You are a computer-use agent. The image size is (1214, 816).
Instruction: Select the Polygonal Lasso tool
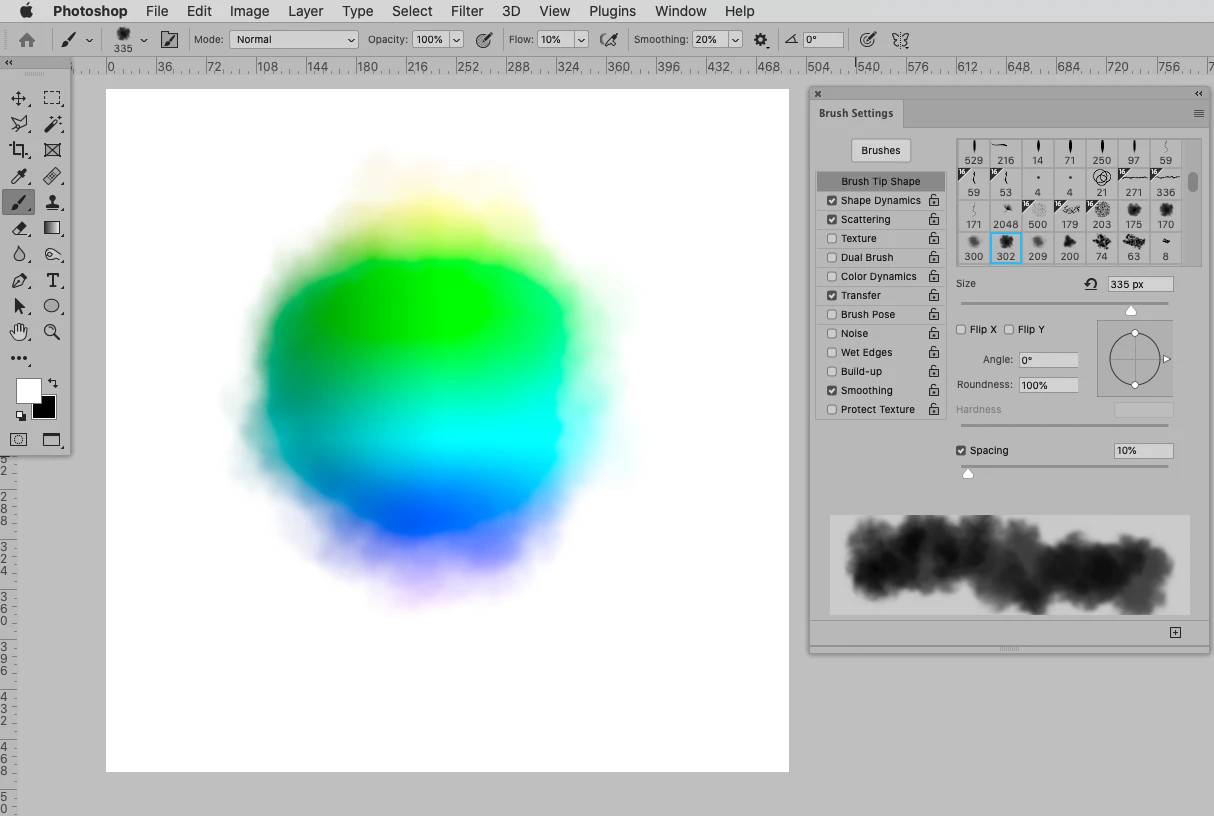click(19, 124)
